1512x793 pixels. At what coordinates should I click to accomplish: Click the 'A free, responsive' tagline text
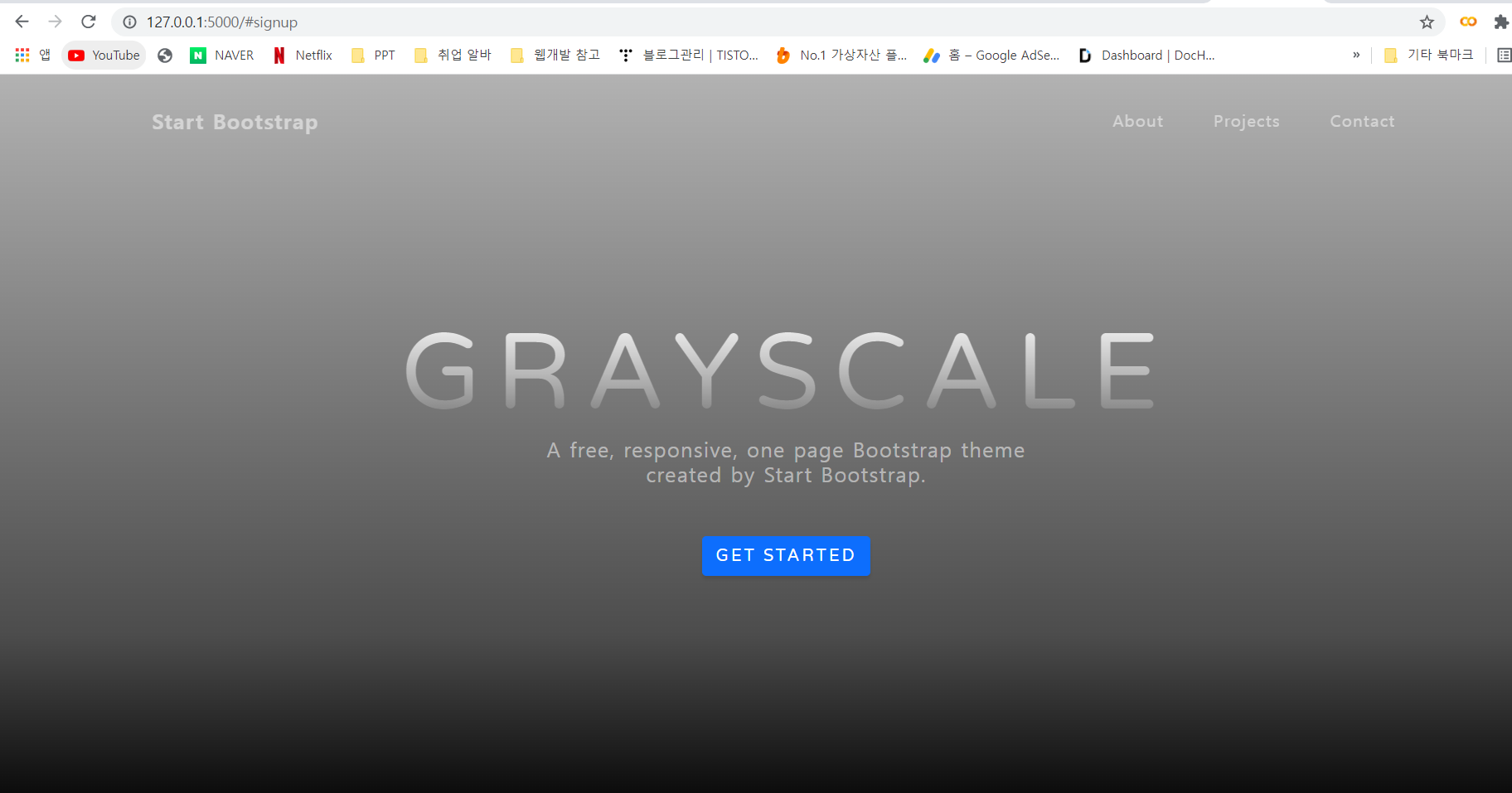786,462
